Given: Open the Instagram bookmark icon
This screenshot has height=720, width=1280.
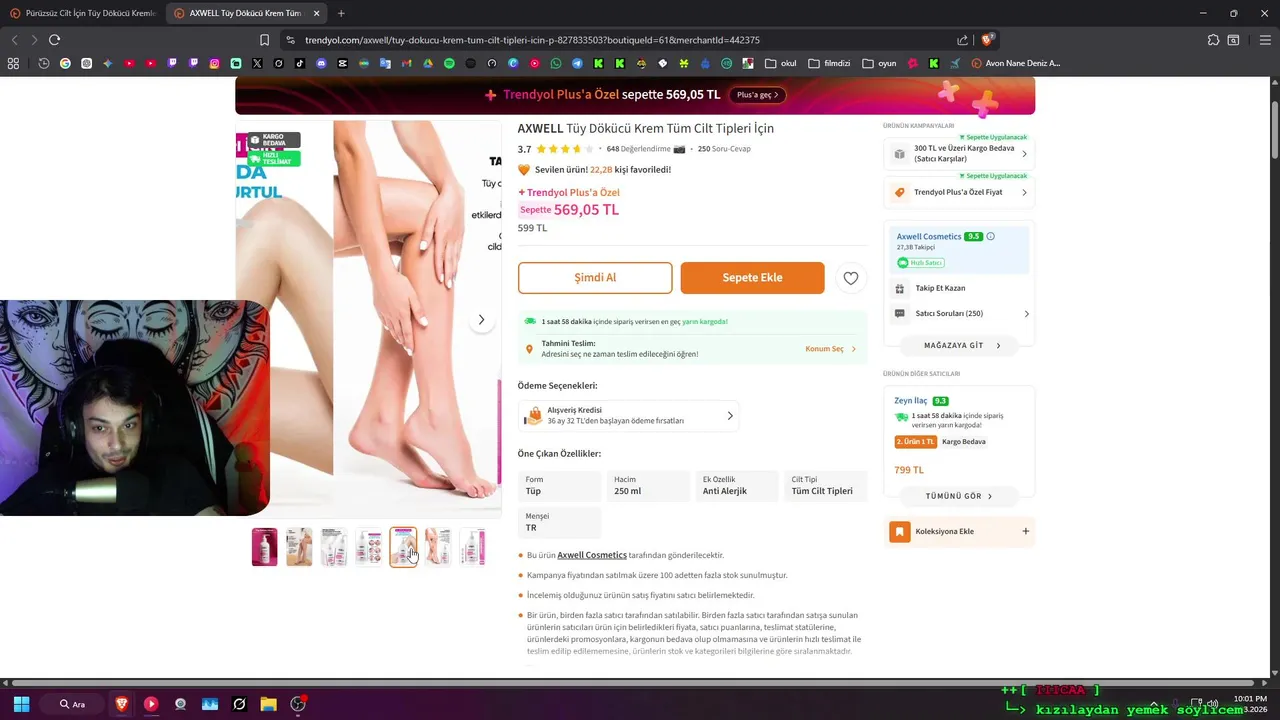Looking at the screenshot, I should pos(214,63).
